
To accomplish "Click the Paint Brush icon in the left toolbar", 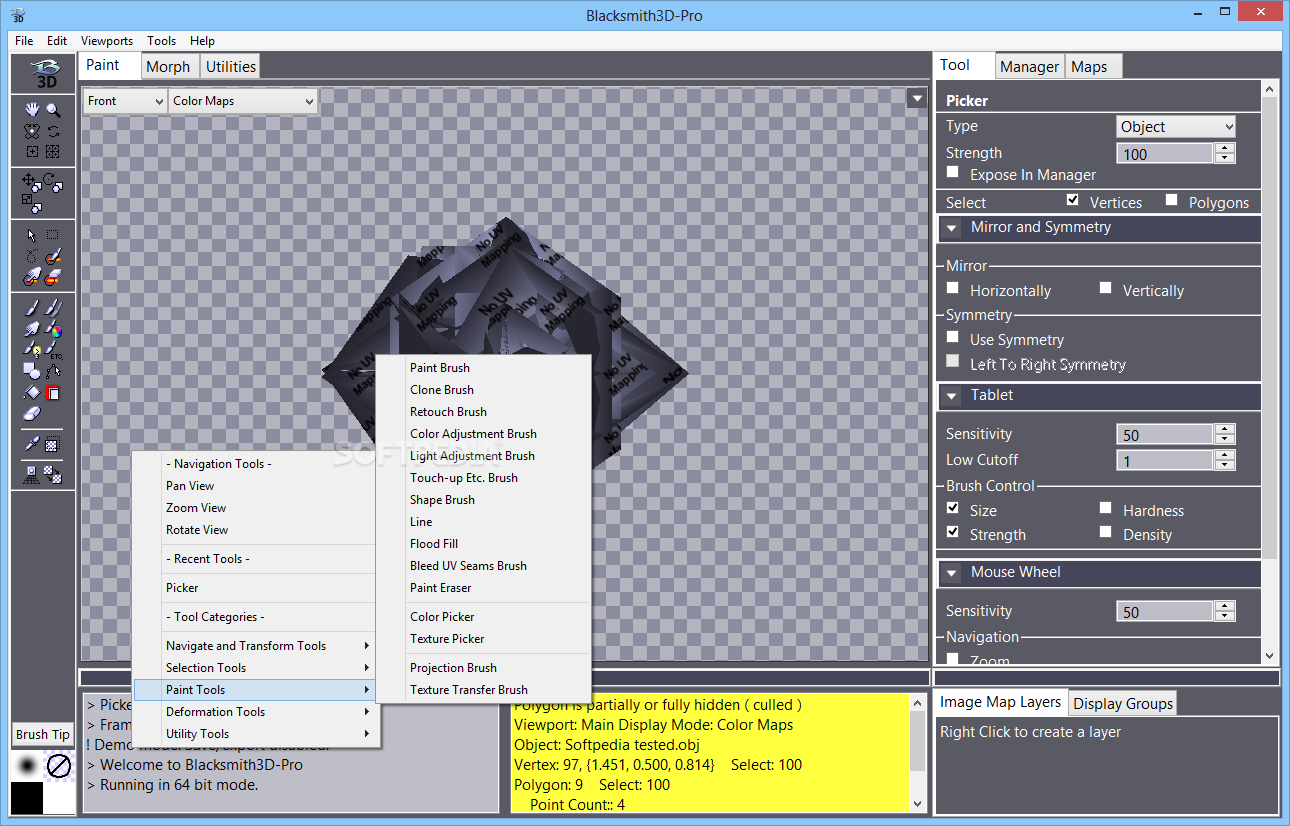I will pyautogui.click(x=32, y=308).
